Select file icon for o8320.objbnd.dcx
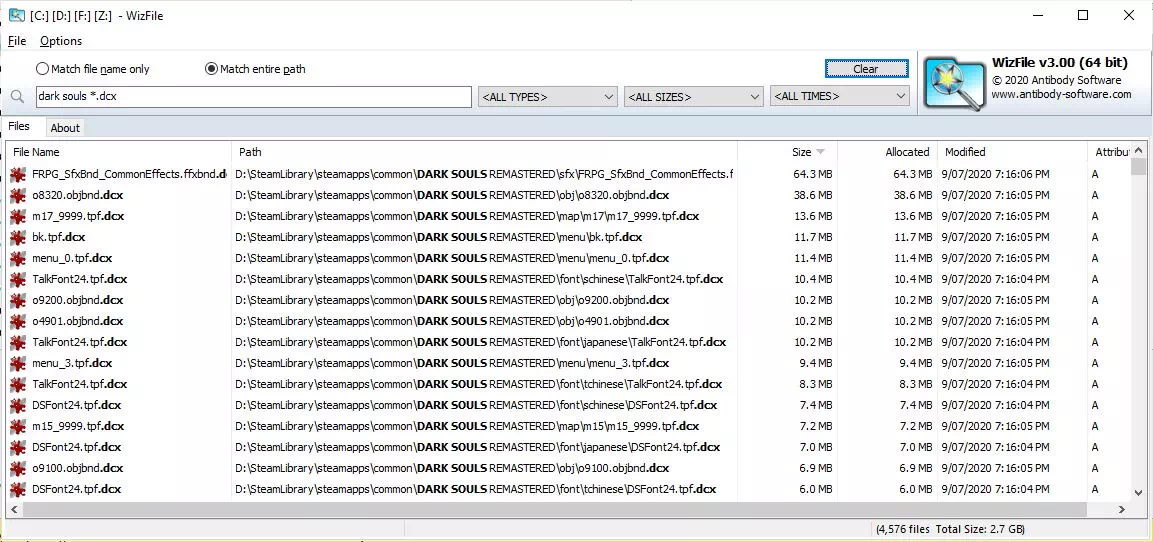Screen dimensions: 1153x542 (18, 196)
